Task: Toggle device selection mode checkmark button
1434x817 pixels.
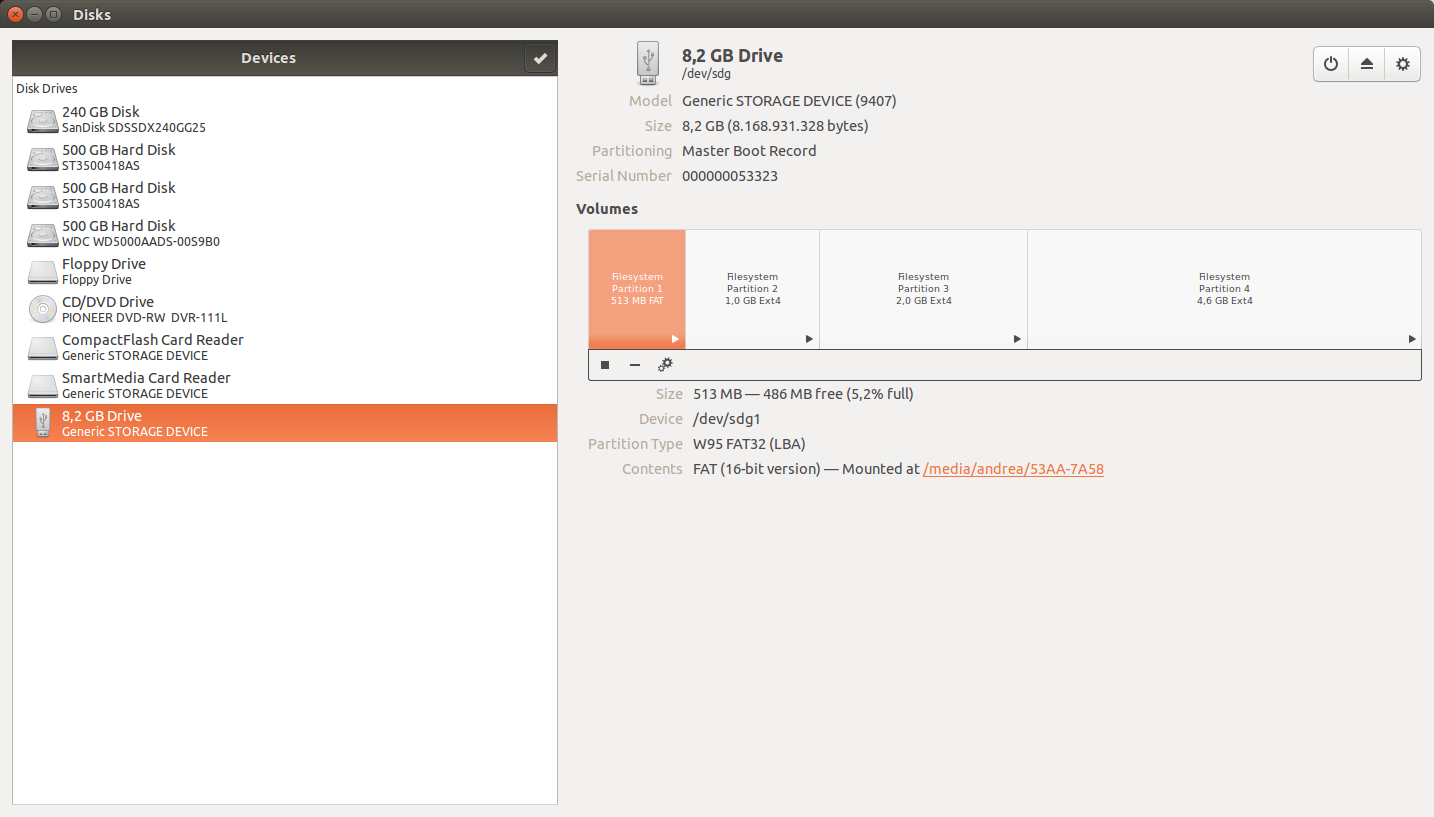Action: [540, 58]
